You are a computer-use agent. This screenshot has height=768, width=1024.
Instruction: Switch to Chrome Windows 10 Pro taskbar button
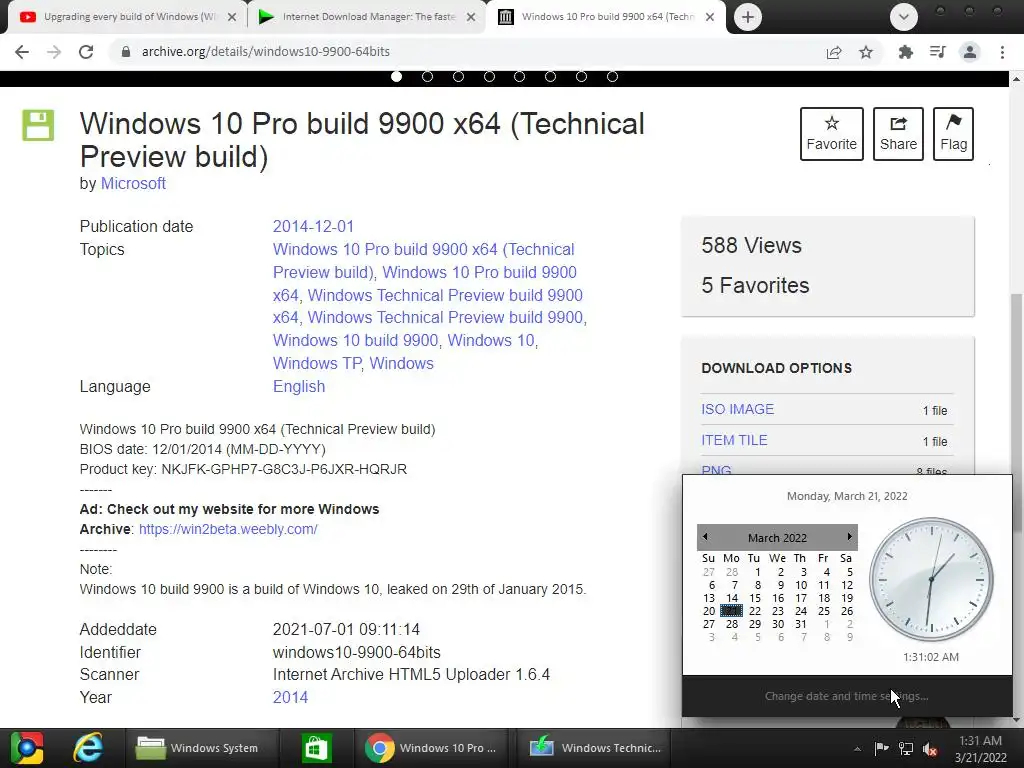(431, 748)
